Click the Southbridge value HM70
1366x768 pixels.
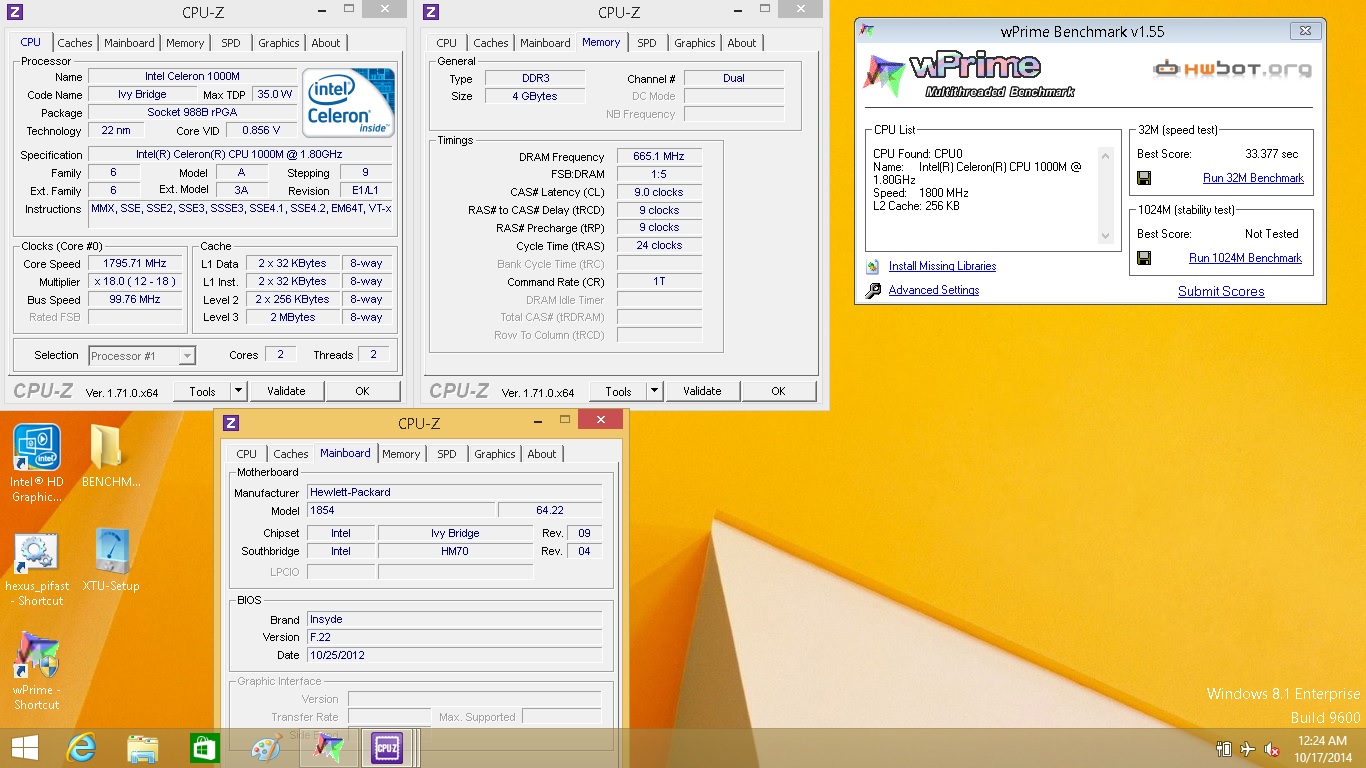click(x=455, y=551)
